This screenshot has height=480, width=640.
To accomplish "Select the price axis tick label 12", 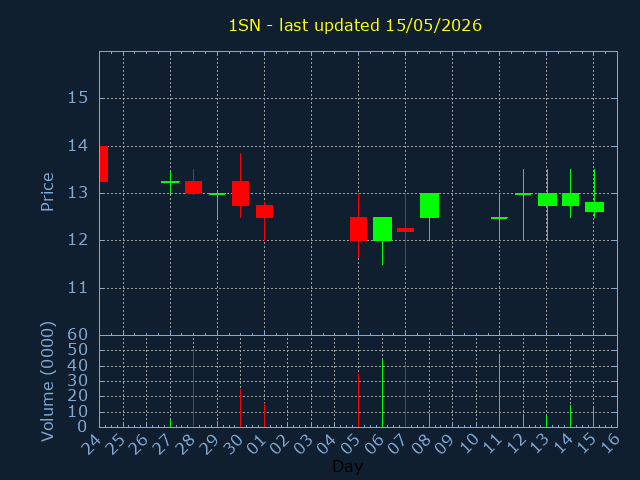I will point(78,240).
